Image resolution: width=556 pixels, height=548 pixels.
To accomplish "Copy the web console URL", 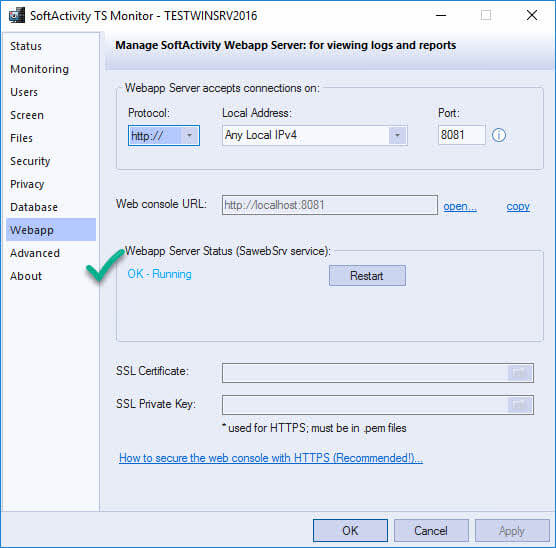I will [518, 206].
